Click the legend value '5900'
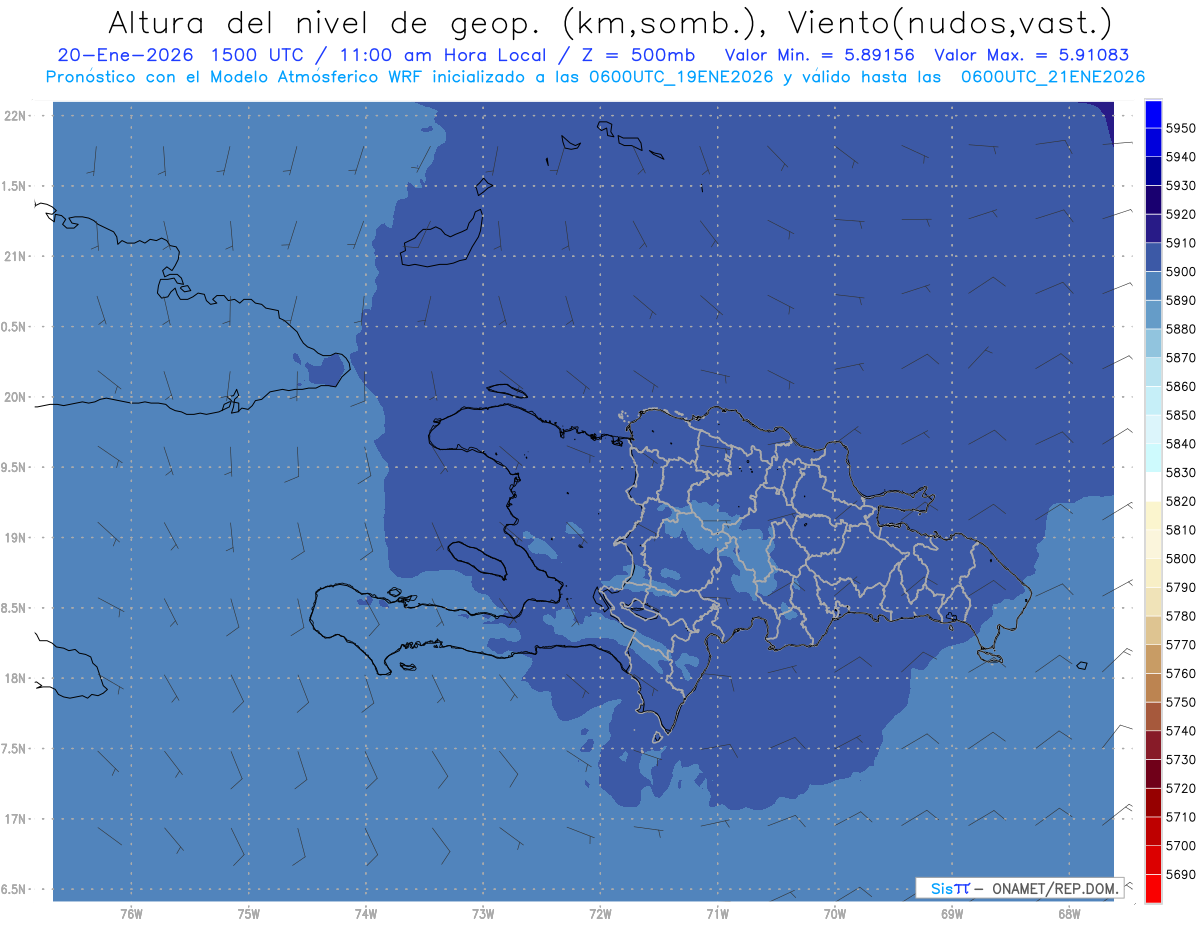 click(1181, 272)
